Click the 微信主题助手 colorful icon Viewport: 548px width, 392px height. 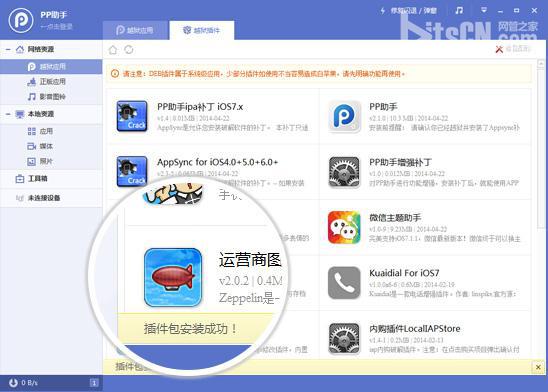(344, 227)
